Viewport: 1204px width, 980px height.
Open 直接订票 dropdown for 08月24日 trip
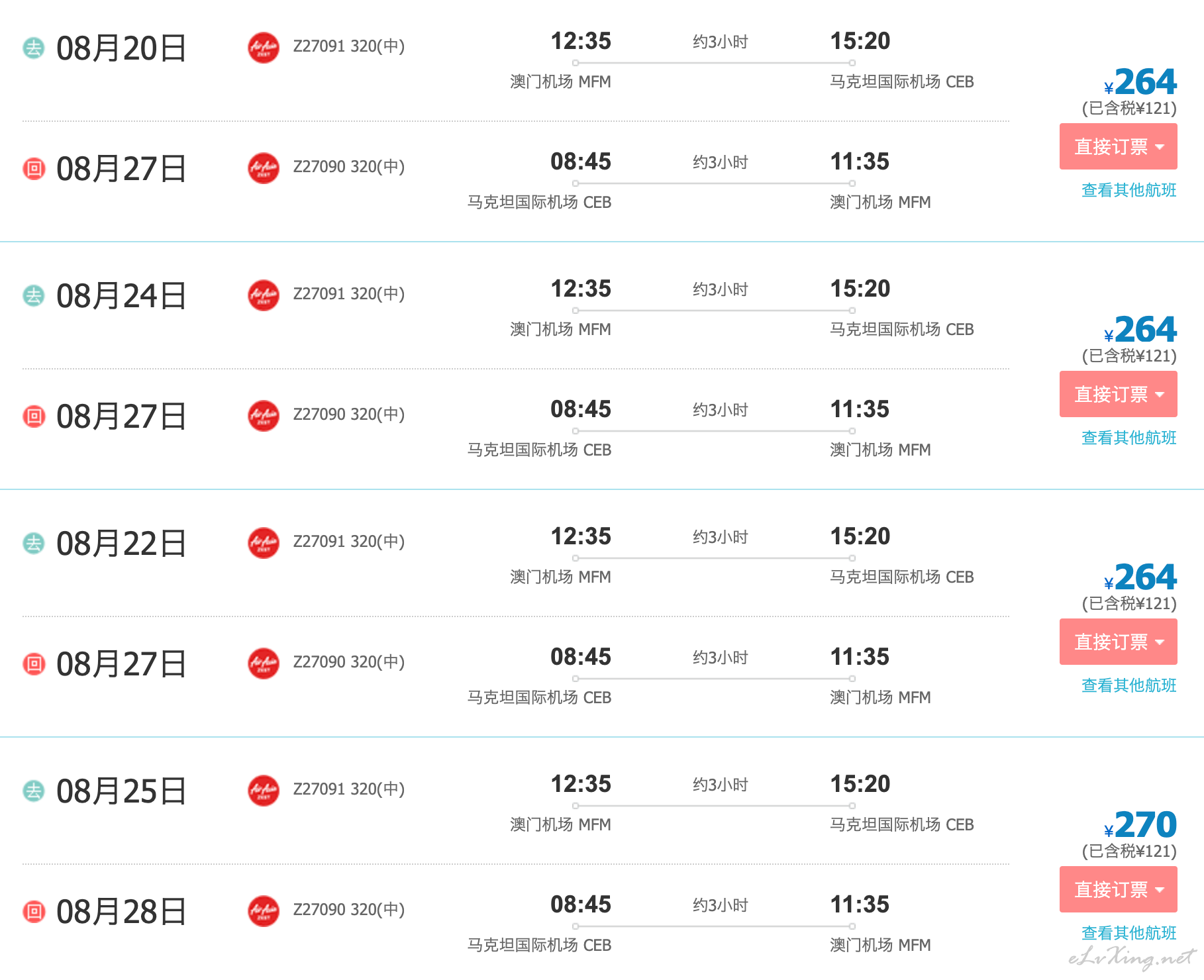1118,394
